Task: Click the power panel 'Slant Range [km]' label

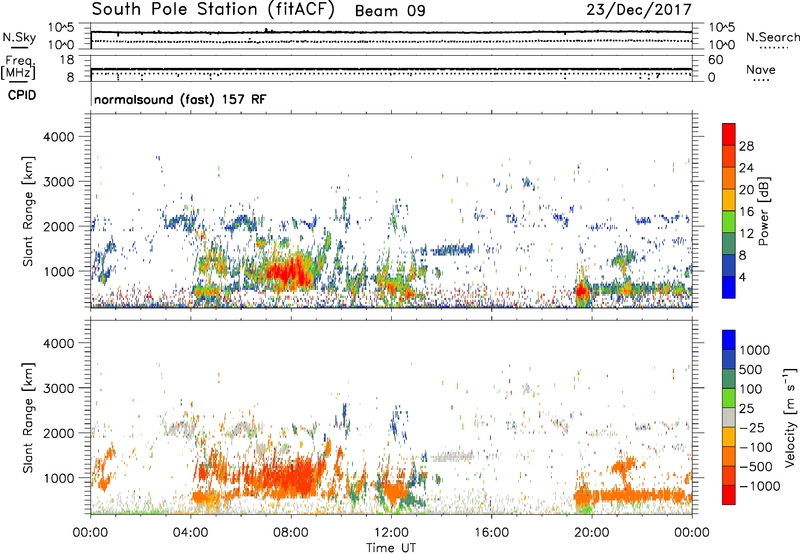Action: (28, 211)
